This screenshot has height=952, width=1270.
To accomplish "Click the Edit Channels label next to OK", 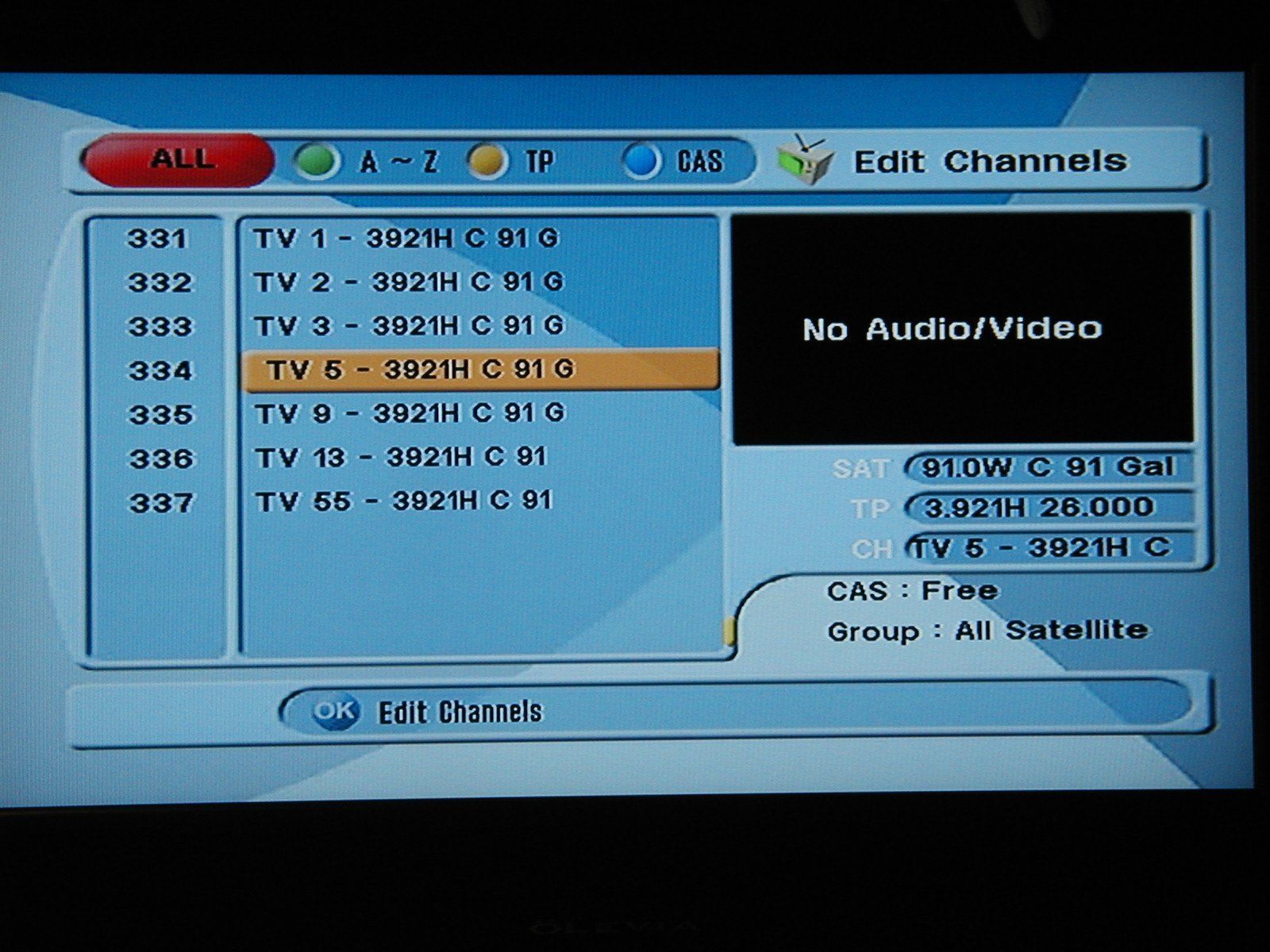I will (x=460, y=712).
